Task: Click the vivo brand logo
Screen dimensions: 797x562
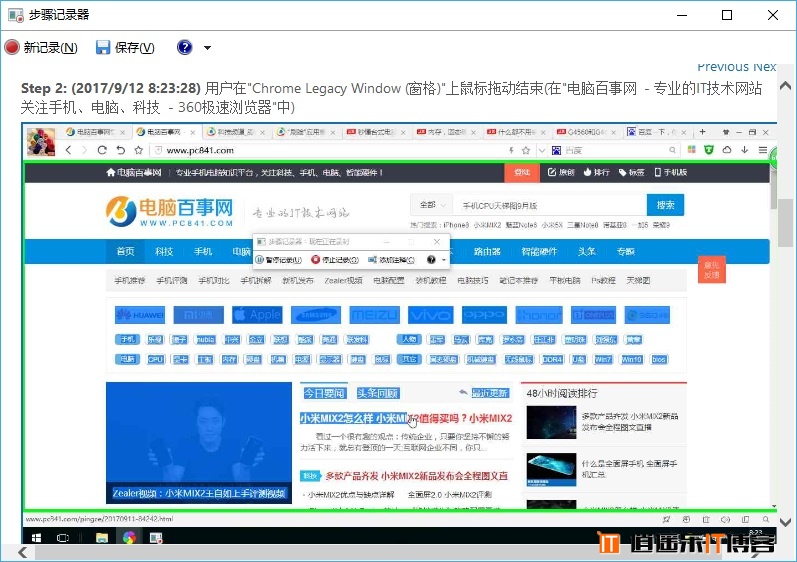Action: [430, 315]
